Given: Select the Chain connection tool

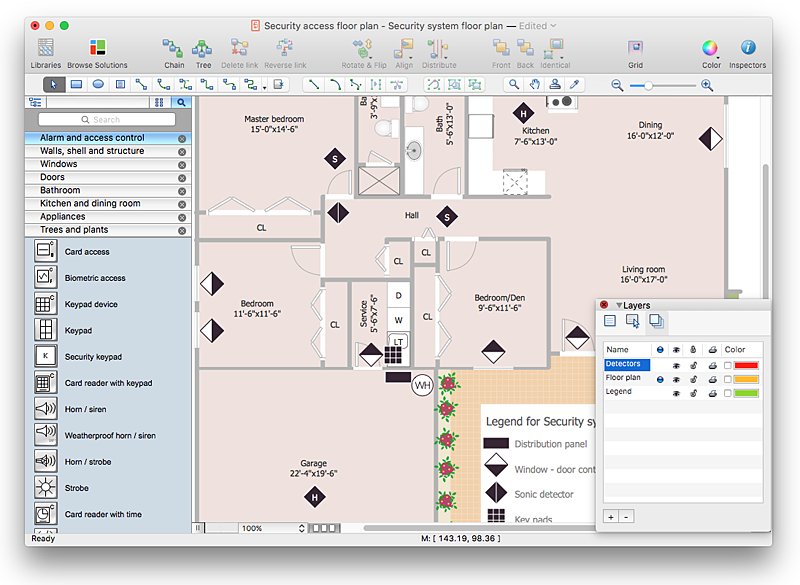Looking at the screenshot, I should pyautogui.click(x=174, y=48).
